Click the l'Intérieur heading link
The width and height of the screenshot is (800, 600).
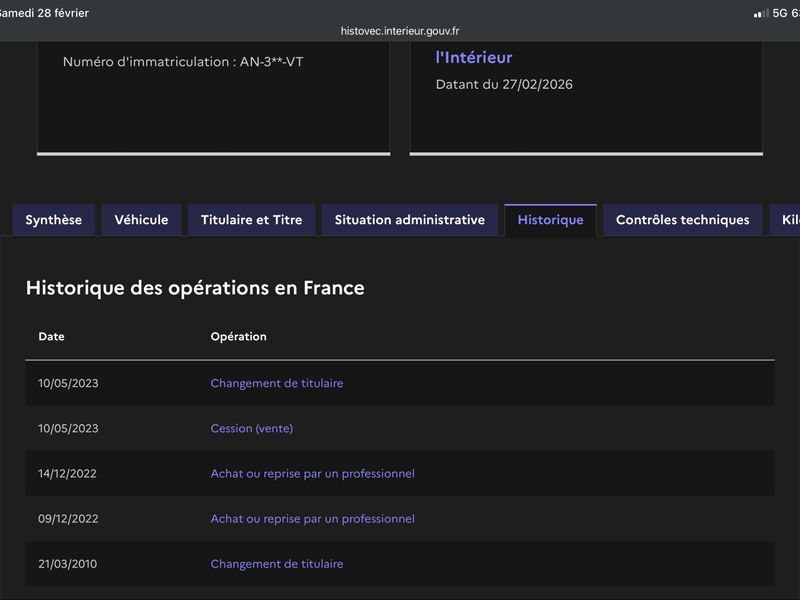(x=473, y=58)
